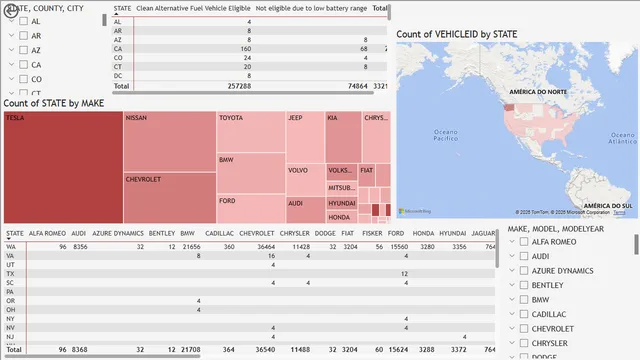Image resolution: width=640 pixels, height=360 pixels.
Task: Tick the AZURE DYNAMICS make checkbox
Action: pyautogui.click(x=524, y=271)
